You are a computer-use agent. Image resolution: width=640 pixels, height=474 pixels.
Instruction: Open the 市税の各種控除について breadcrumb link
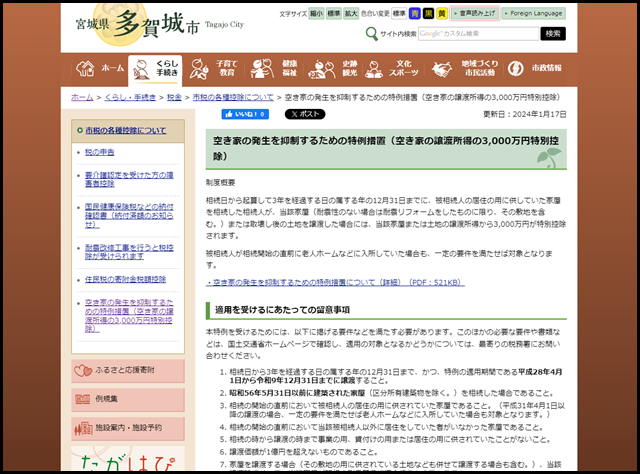coord(233,97)
